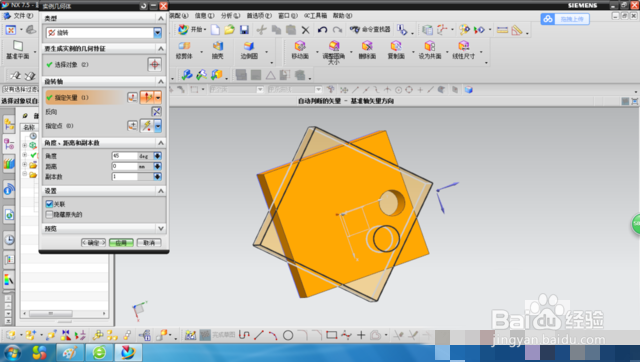Viewport: 640px width, 362px height.
Task: Click the 取消 cancel button
Action: 149,242
